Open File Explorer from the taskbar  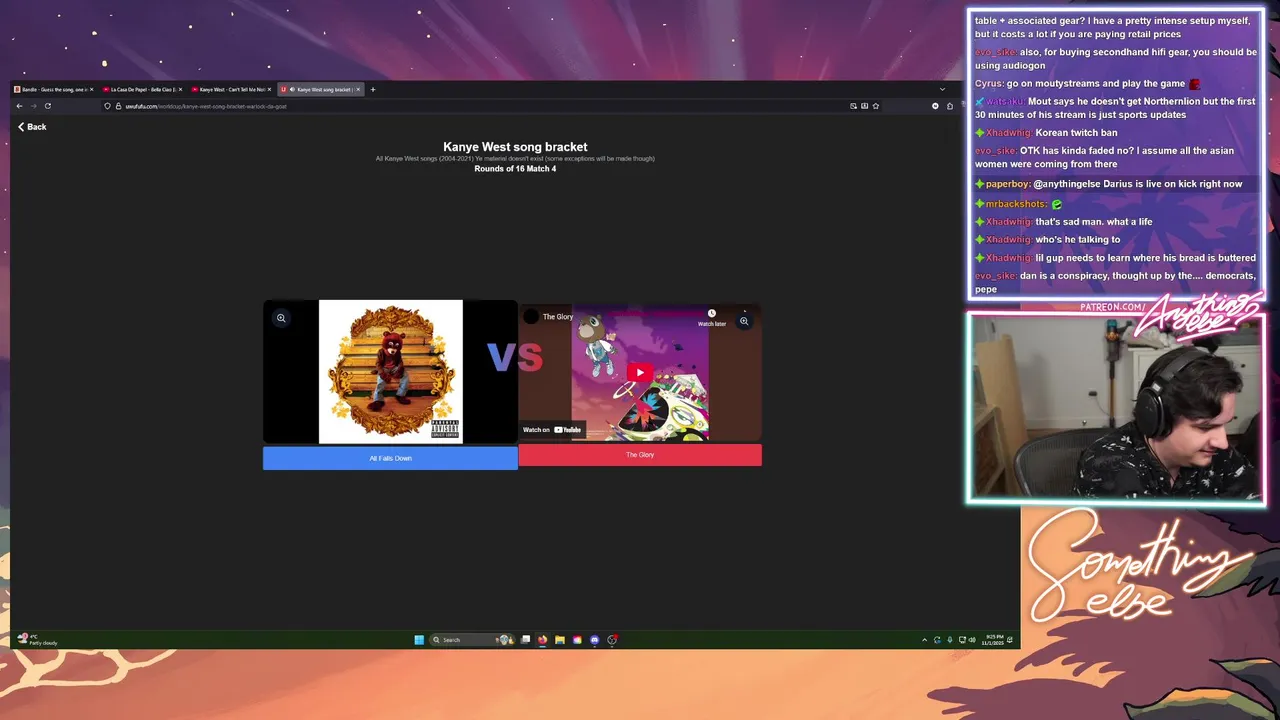pos(560,640)
